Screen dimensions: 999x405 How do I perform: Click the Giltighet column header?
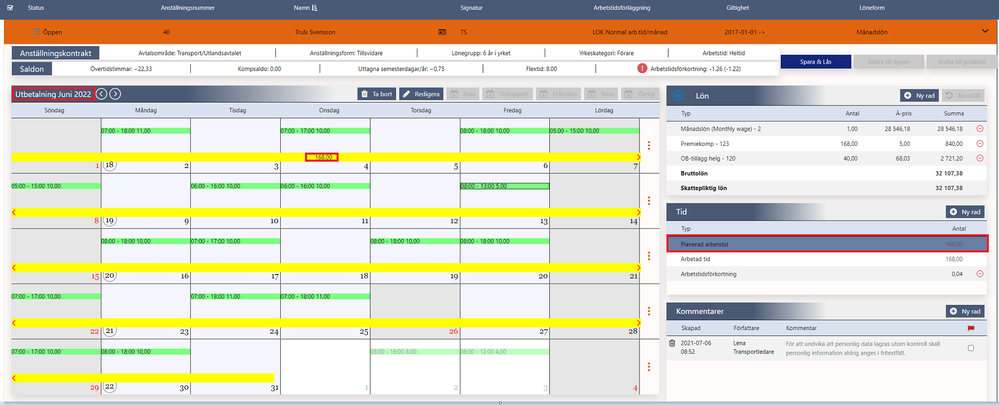click(x=737, y=8)
